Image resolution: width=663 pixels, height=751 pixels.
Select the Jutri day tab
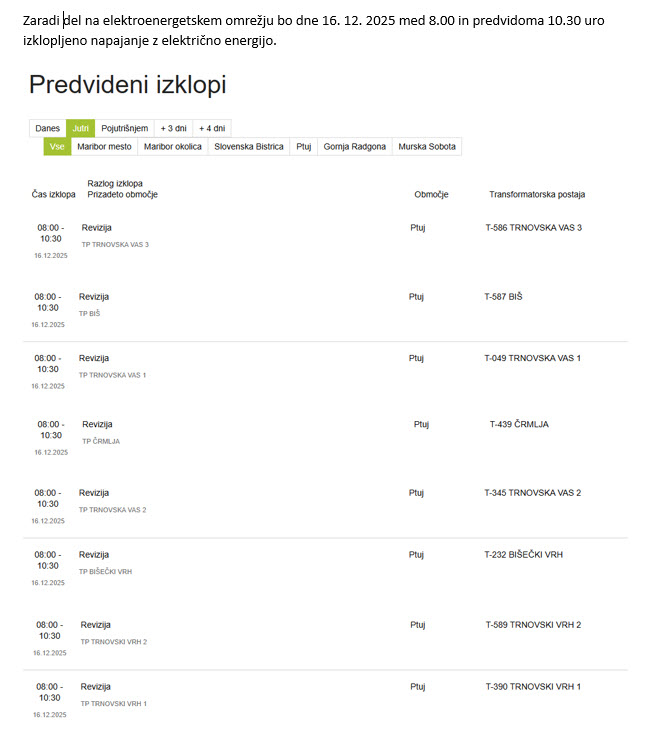click(80, 129)
